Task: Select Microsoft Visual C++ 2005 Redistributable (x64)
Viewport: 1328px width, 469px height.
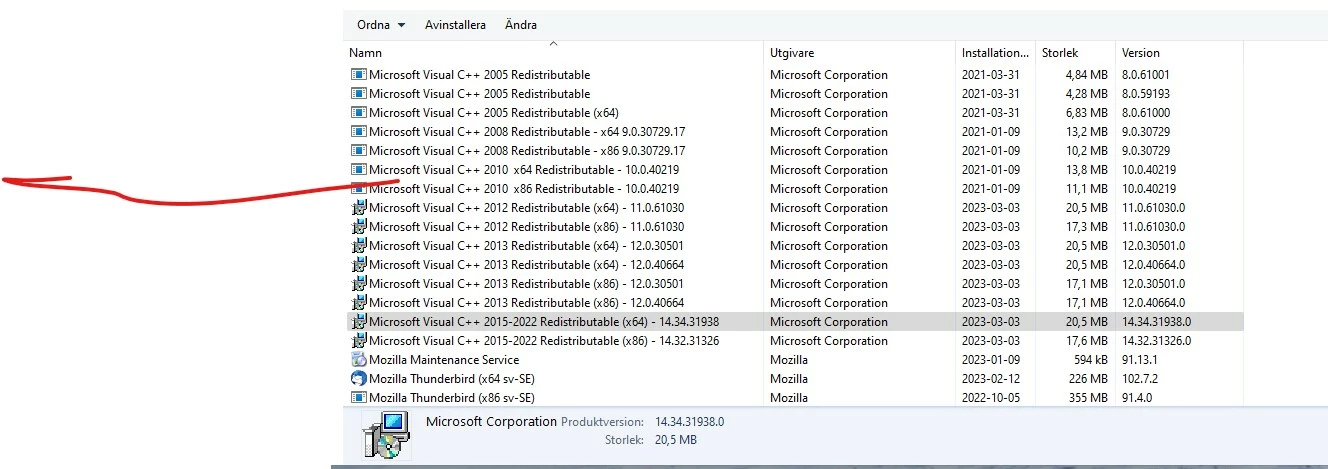Action: tap(494, 113)
